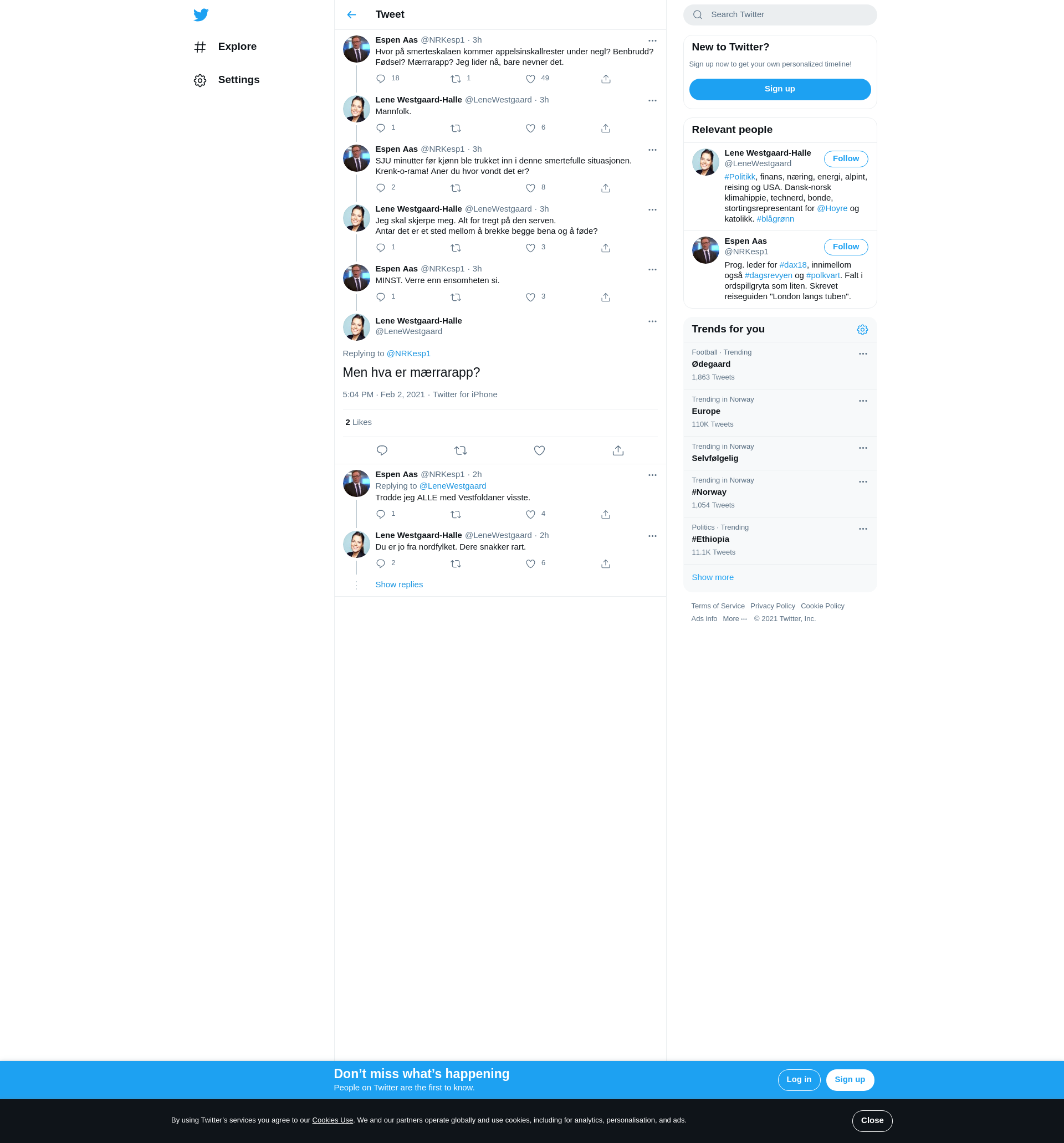Retweet the main 'Men hva er mærrarapp?' tweet
The image size is (1064, 1143).
click(461, 451)
